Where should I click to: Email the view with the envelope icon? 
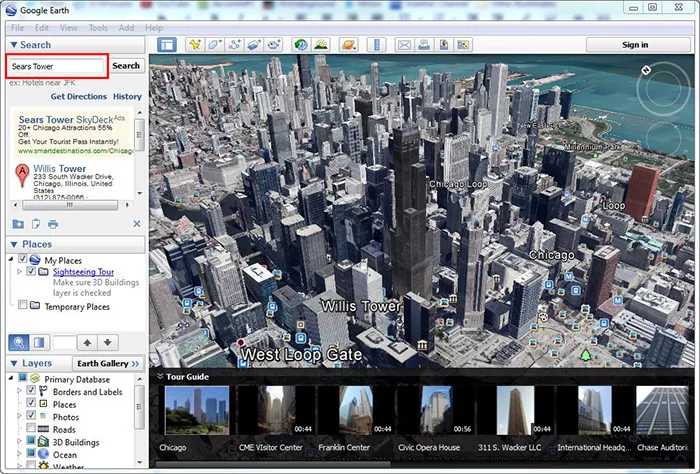pos(404,45)
